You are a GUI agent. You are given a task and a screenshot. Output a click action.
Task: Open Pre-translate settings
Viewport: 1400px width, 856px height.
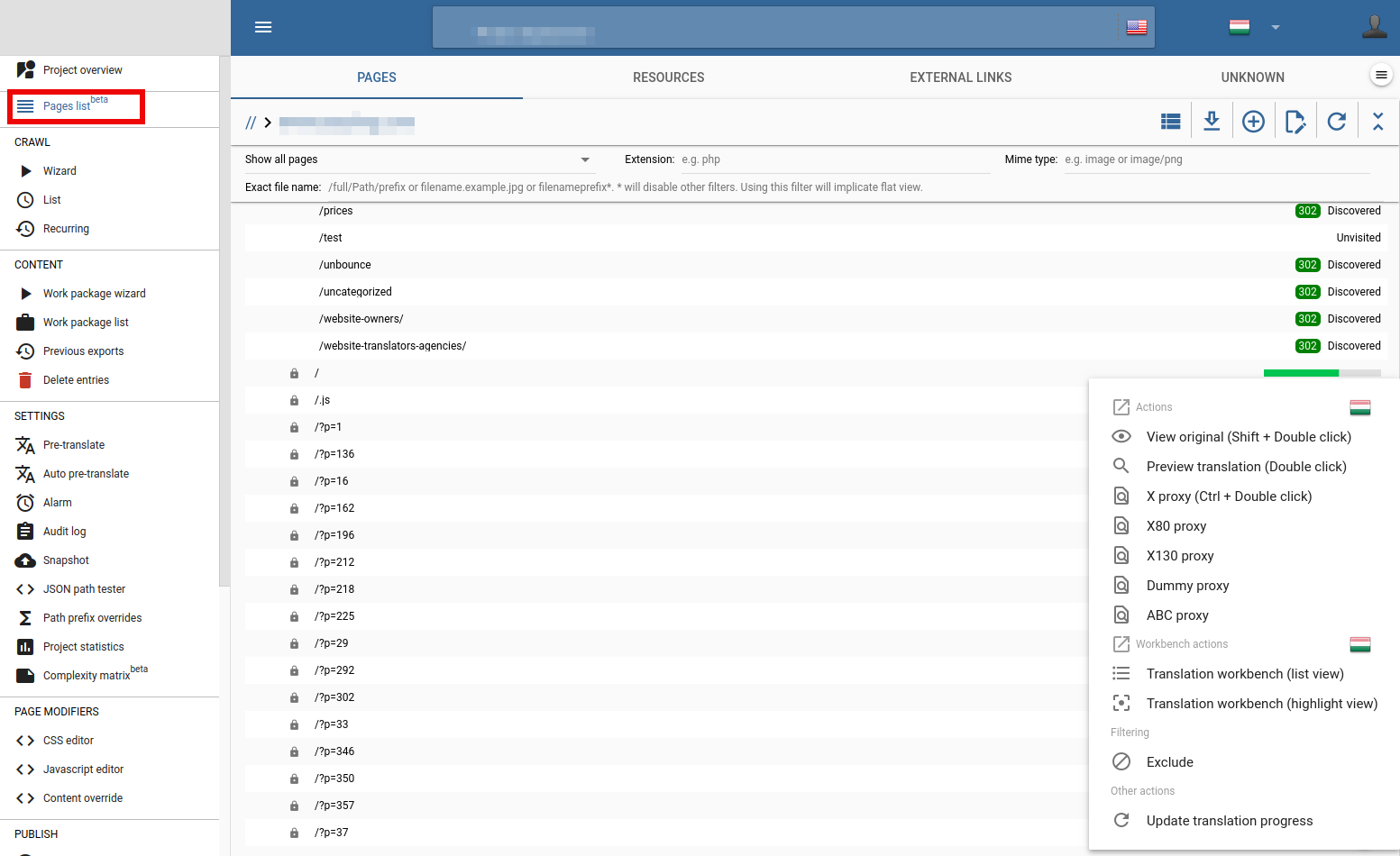point(74,445)
